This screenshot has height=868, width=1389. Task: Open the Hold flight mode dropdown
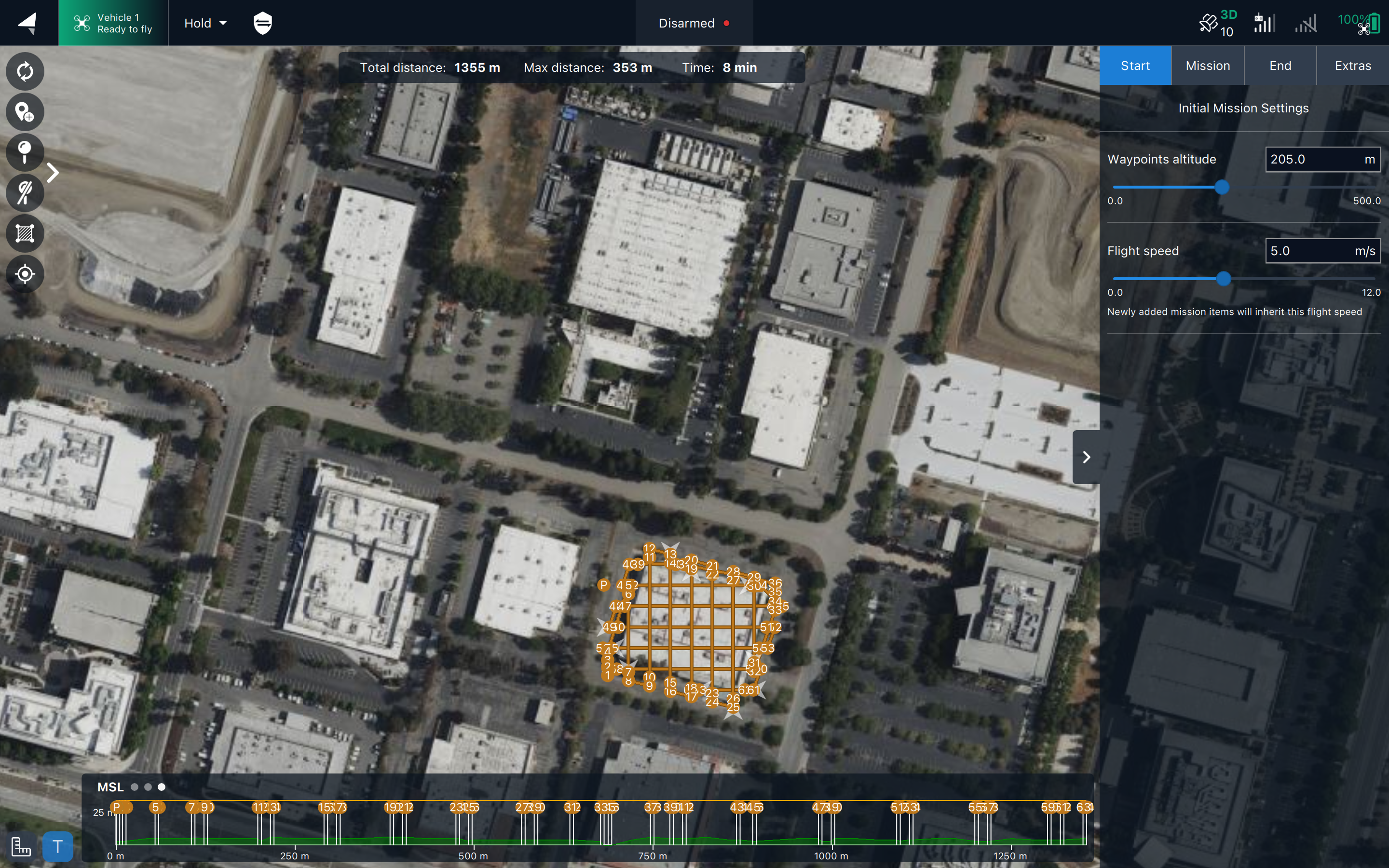tap(205, 23)
